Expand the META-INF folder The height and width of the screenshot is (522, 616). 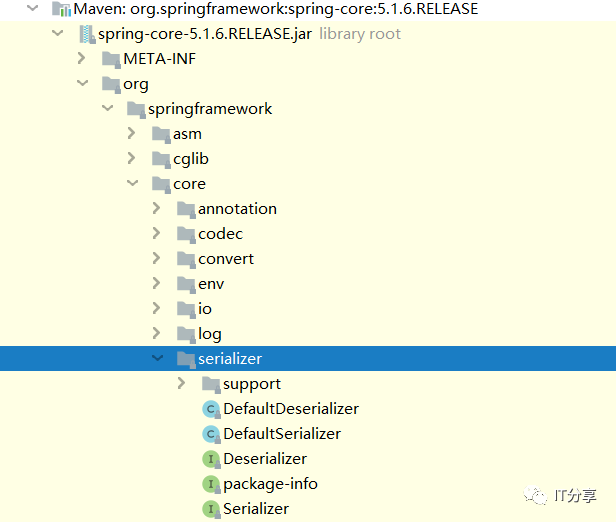point(82,58)
